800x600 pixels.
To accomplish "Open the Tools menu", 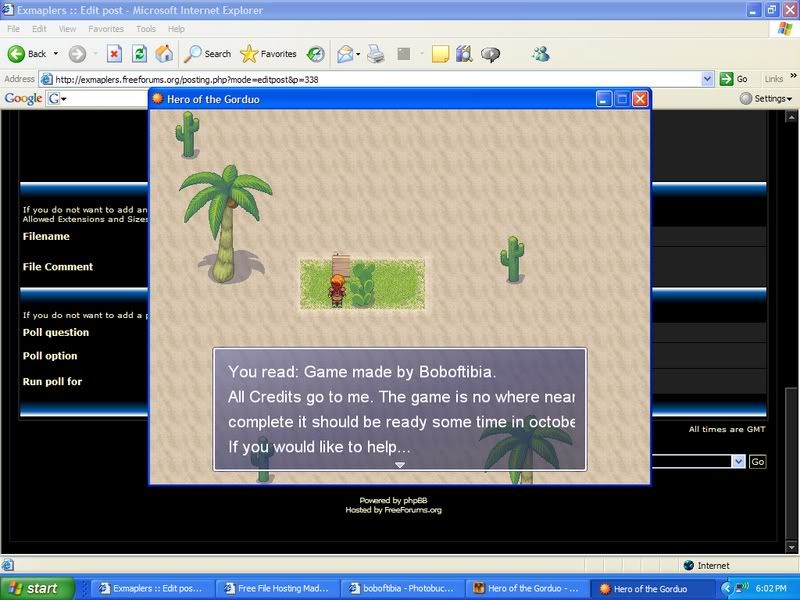I will 145,29.
